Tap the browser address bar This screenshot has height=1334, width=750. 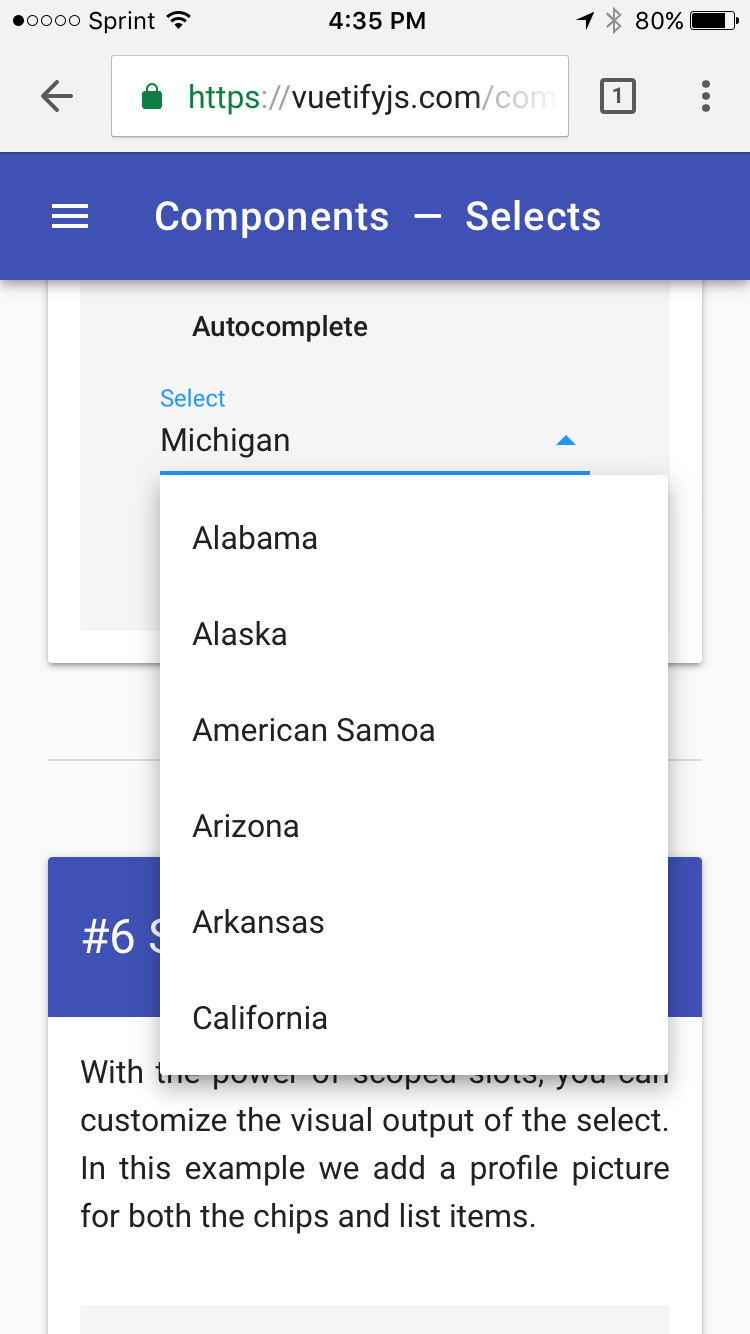(x=340, y=96)
